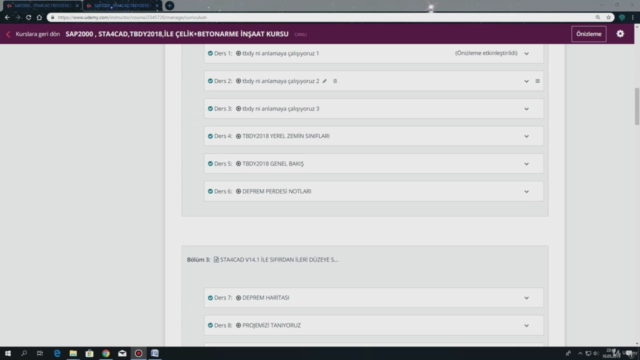Click Ders 5 published check icon
This screenshot has height=360, width=640.
click(x=210, y=164)
